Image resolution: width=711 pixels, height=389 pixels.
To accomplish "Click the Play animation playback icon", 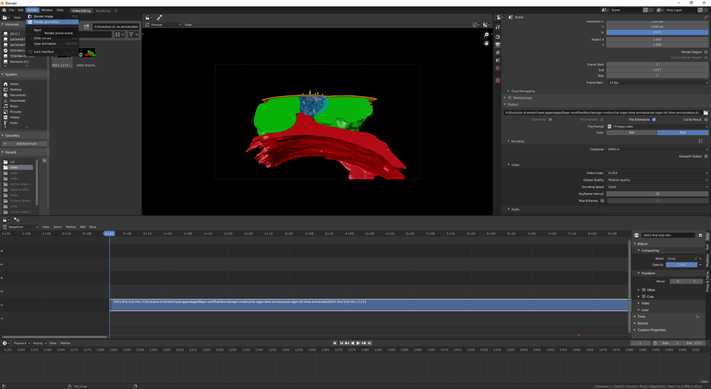I will click(358, 343).
